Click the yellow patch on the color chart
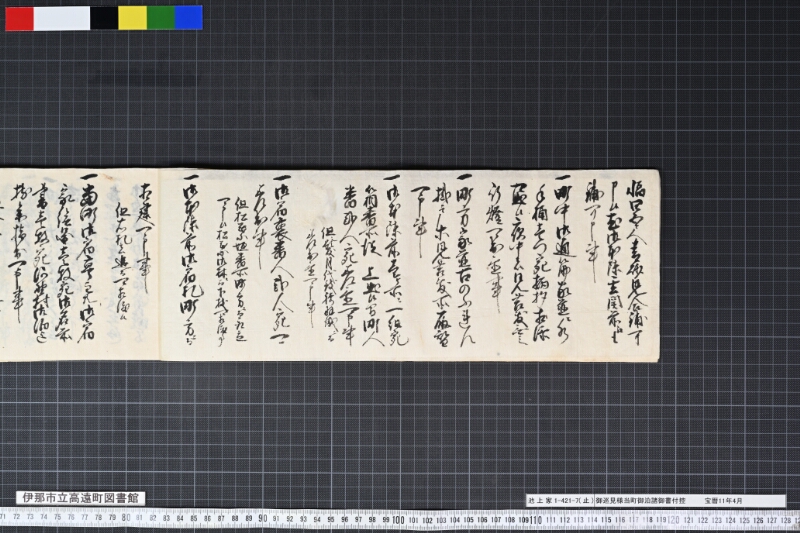 (x=133, y=18)
